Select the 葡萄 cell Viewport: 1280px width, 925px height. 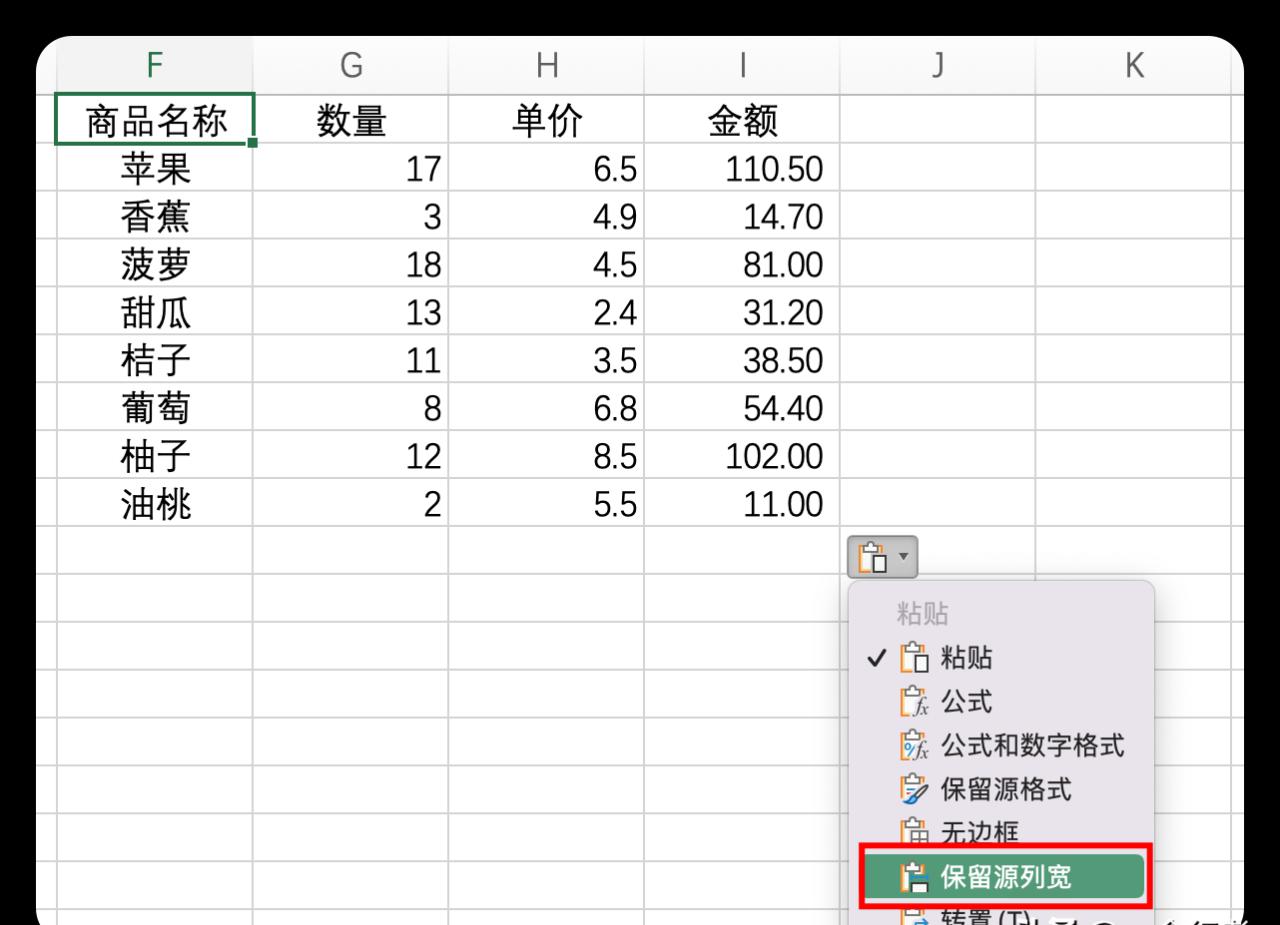coord(155,409)
